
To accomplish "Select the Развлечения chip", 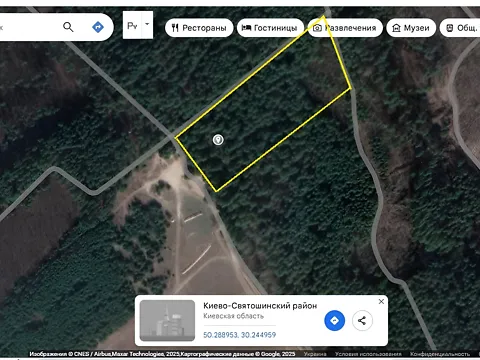I will pos(345,28).
